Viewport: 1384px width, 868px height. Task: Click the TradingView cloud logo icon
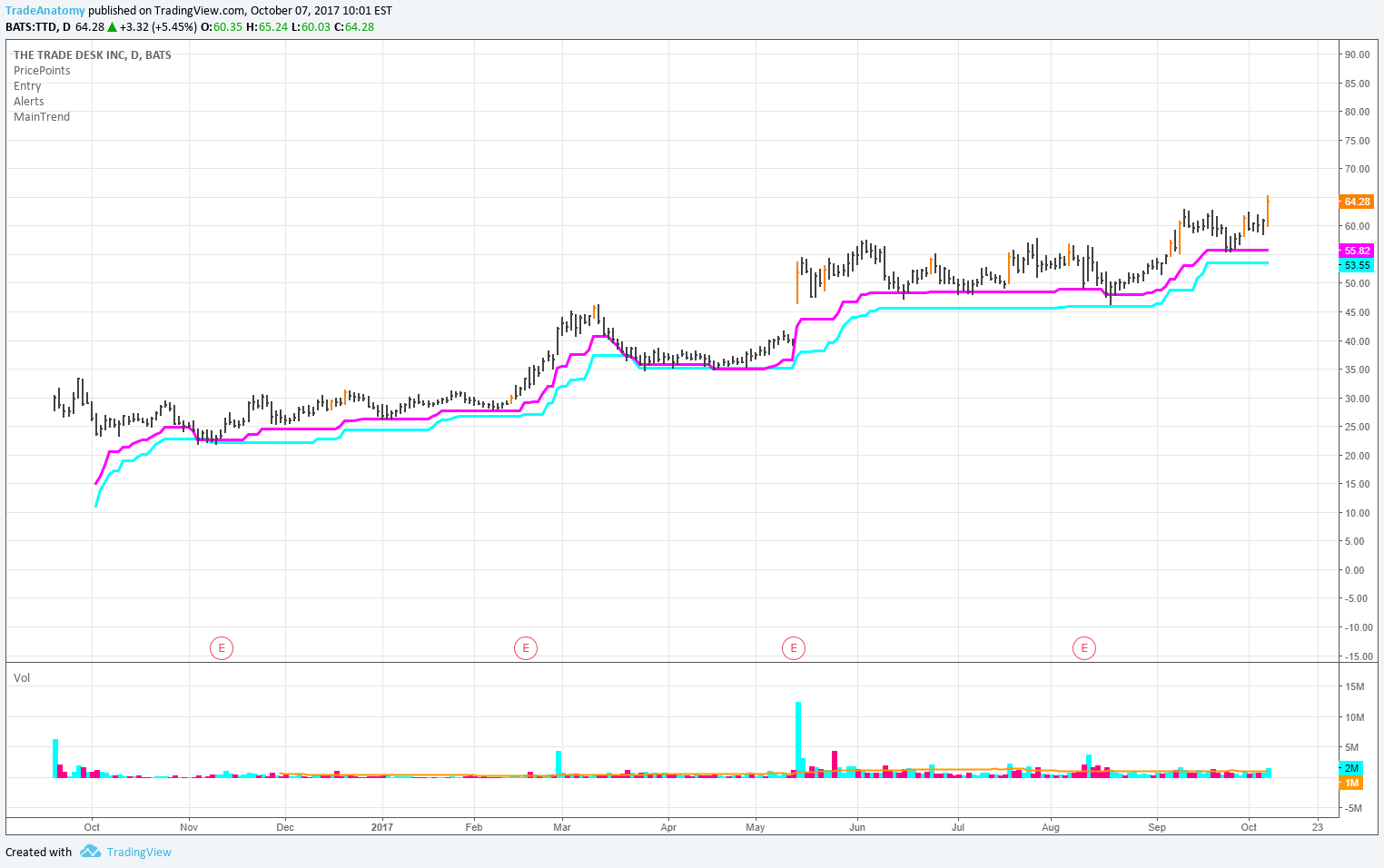(x=90, y=852)
